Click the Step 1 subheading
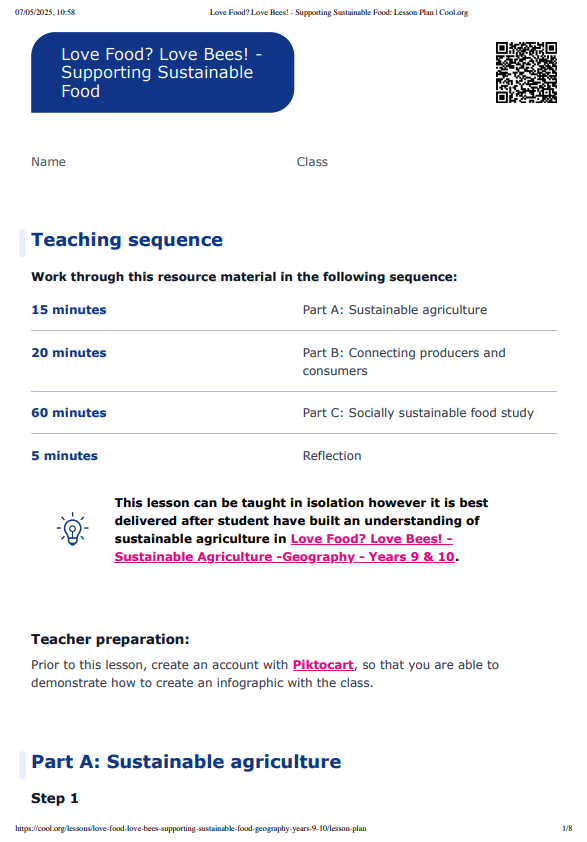This screenshot has width=587, height=842. pos(55,799)
